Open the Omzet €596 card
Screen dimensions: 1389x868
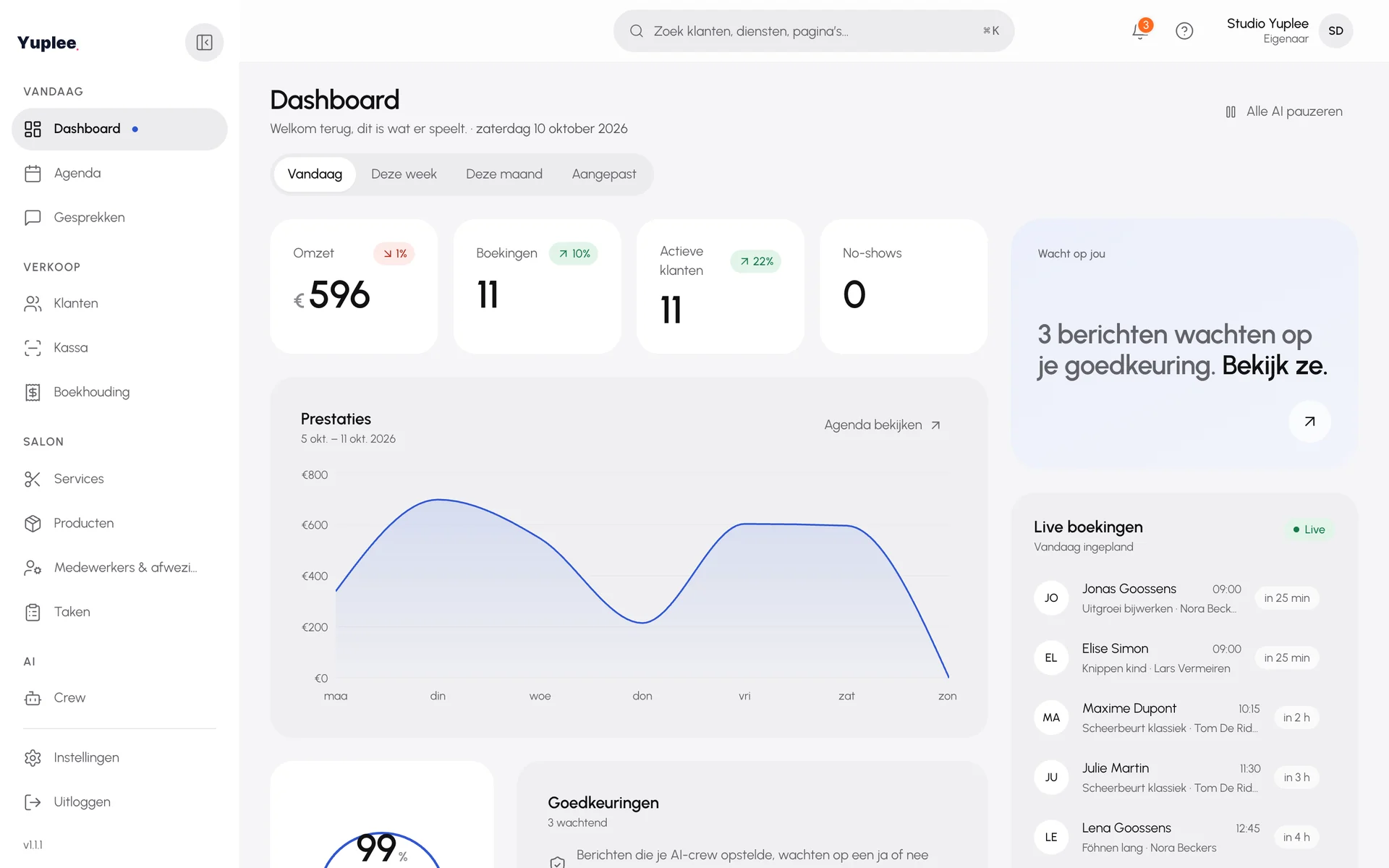[354, 286]
